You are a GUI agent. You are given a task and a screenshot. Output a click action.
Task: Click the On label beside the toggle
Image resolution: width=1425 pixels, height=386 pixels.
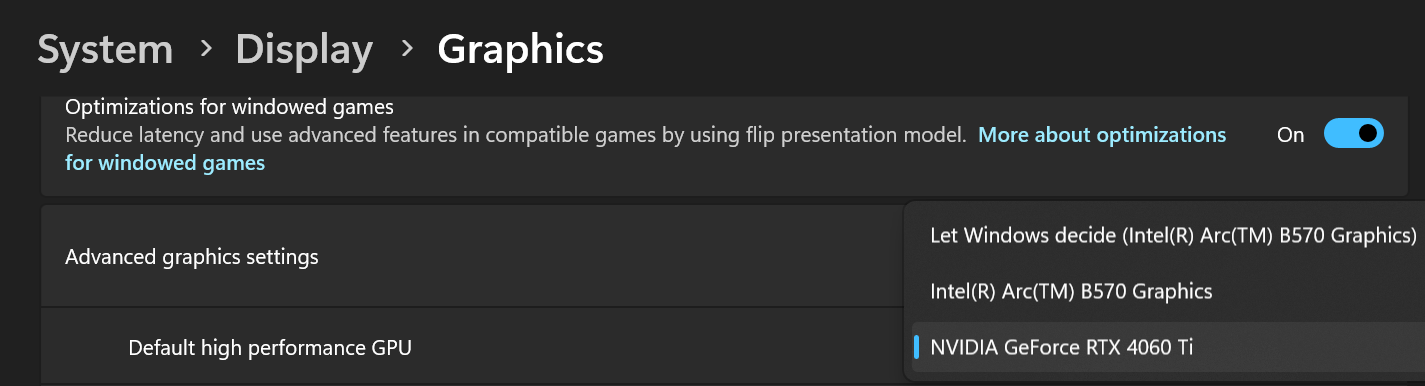click(x=1291, y=134)
